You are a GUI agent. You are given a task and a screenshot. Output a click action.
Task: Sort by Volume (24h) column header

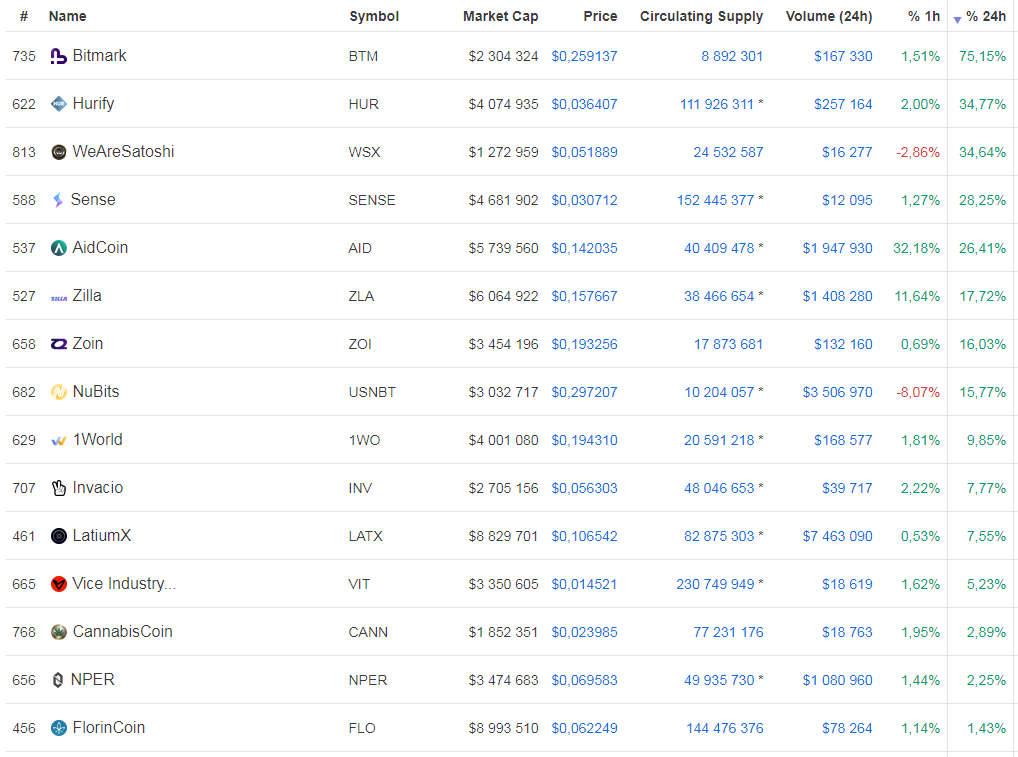click(x=828, y=16)
